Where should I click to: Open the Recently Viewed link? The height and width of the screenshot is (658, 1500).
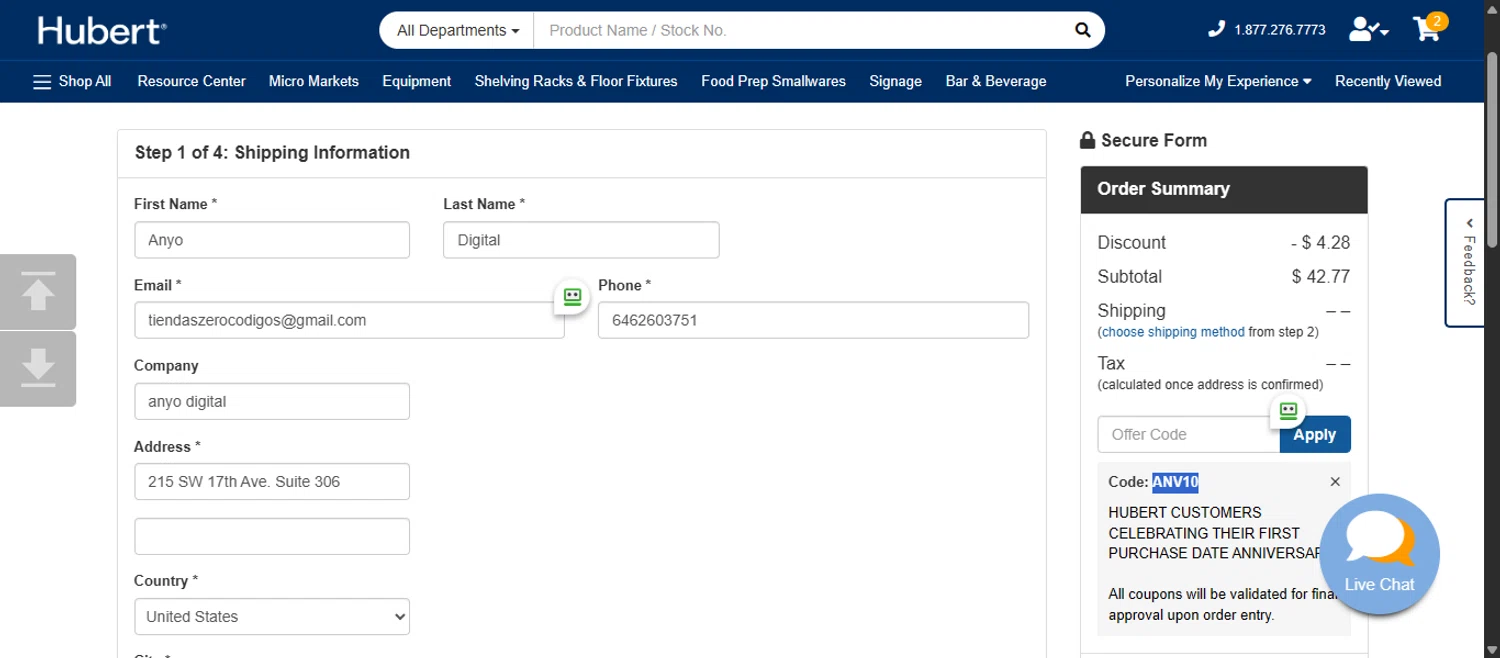click(1388, 81)
